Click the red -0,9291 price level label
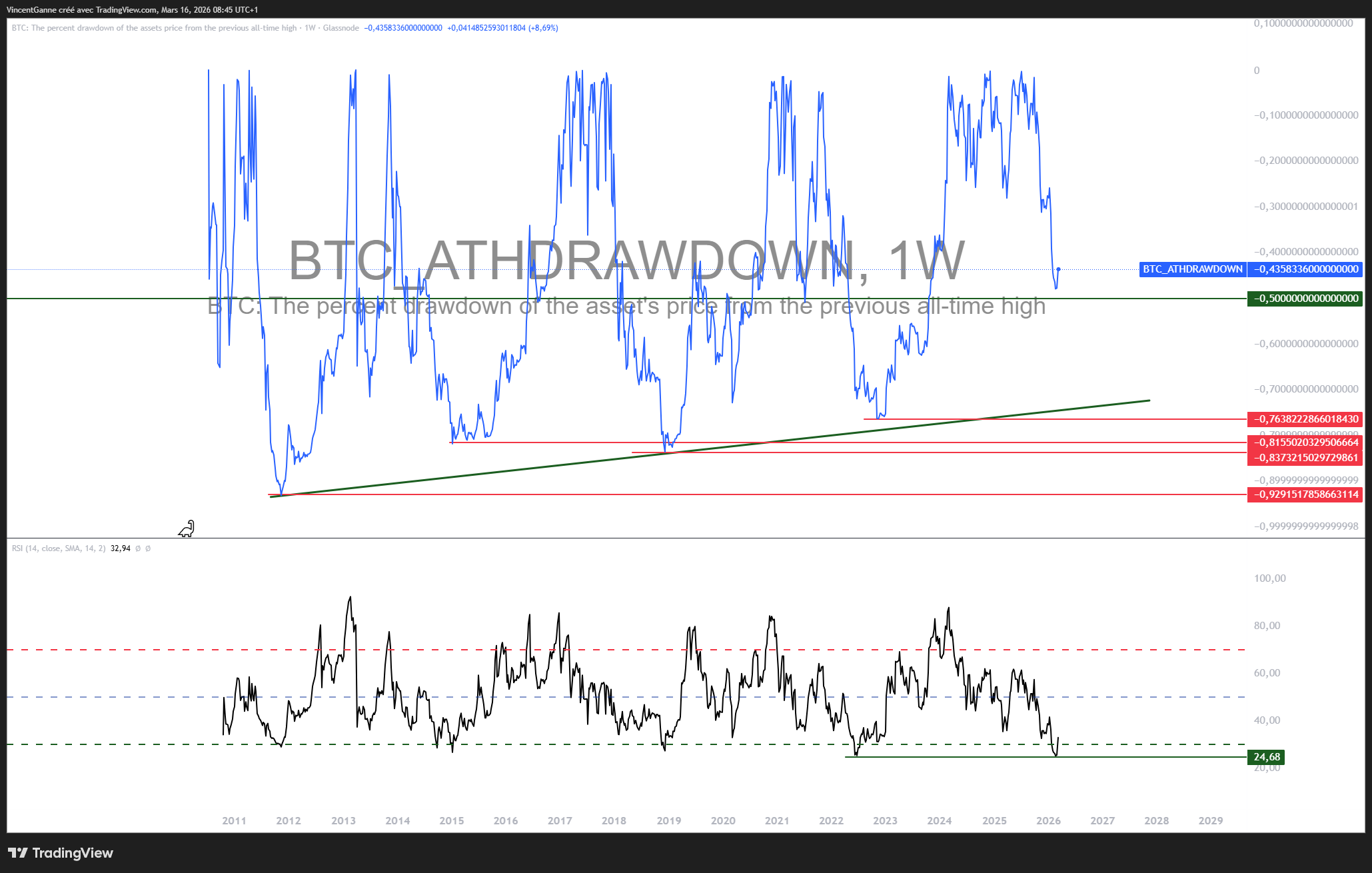Image resolution: width=1372 pixels, height=873 pixels. tap(1305, 494)
